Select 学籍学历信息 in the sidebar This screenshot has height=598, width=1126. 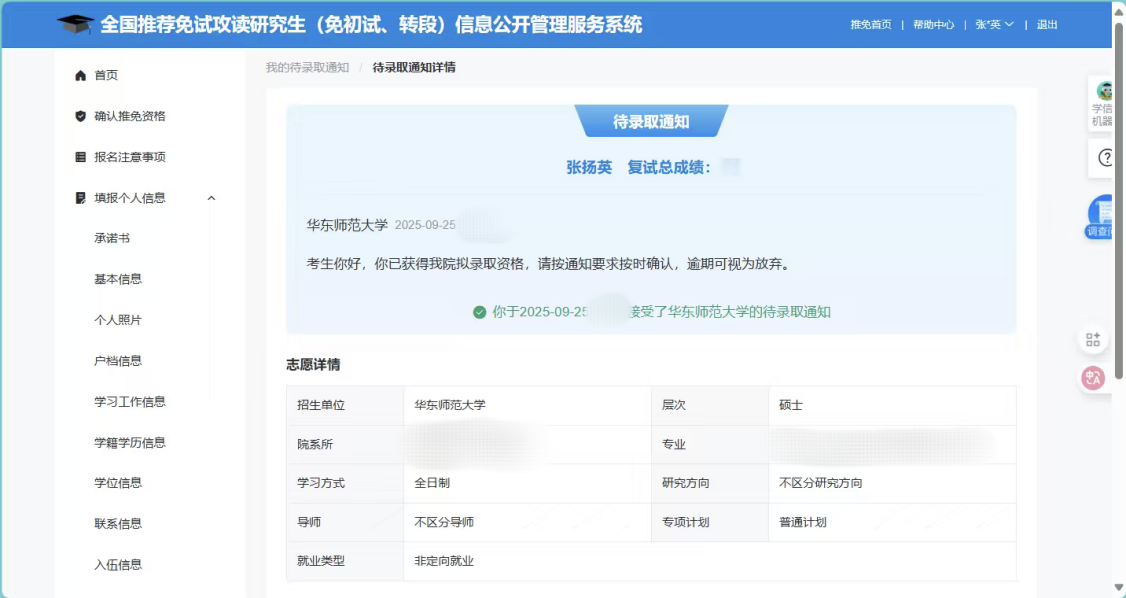pyautogui.click(x=131, y=442)
